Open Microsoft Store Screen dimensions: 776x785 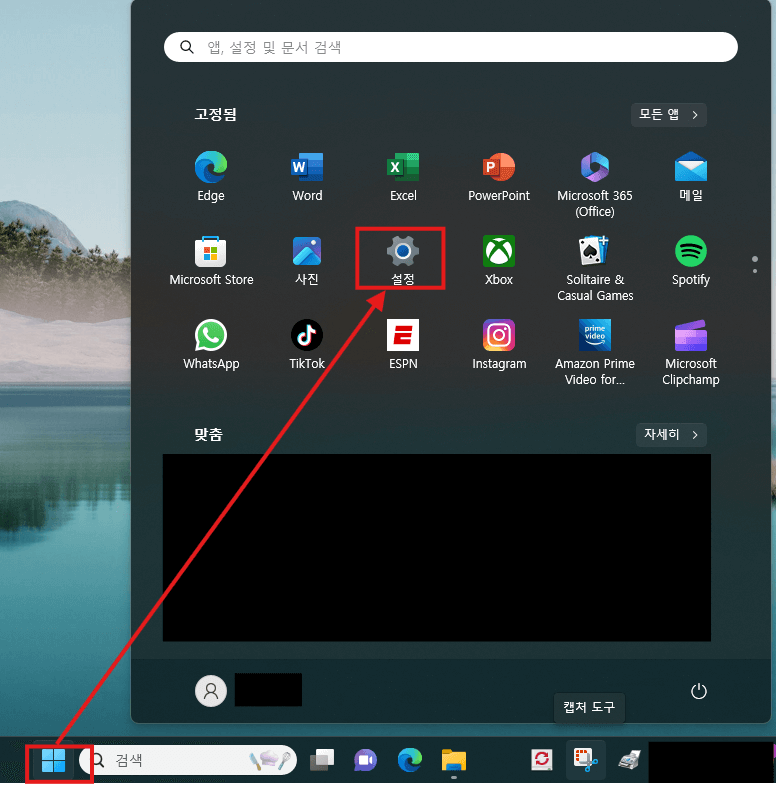pyautogui.click(x=211, y=260)
